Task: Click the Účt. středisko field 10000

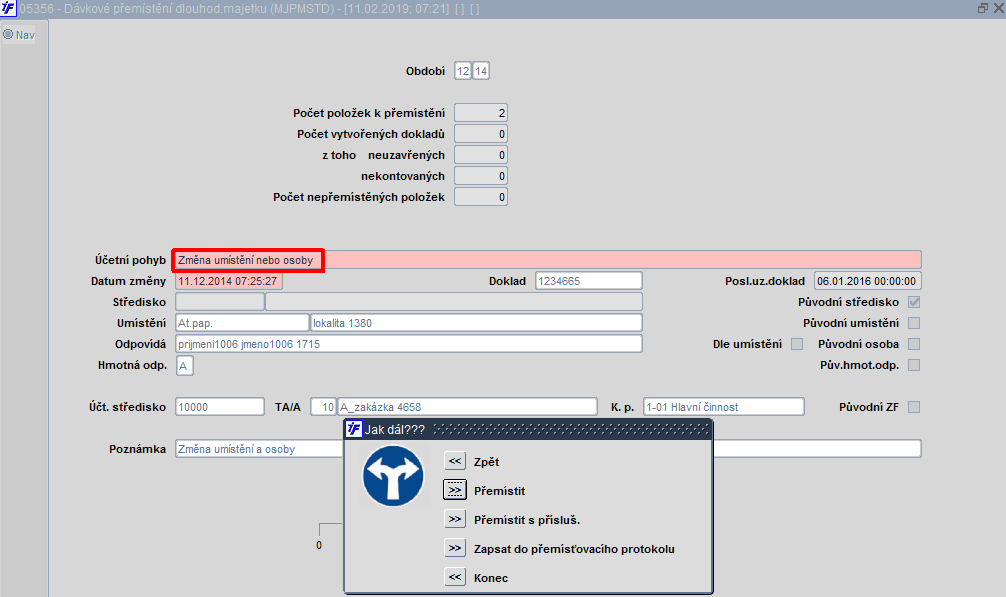Action: [219, 407]
